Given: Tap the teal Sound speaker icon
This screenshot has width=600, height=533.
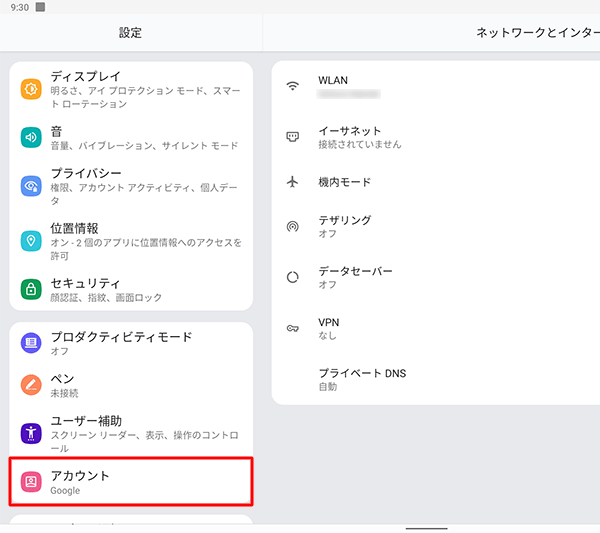Looking at the screenshot, I should (x=31, y=137).
